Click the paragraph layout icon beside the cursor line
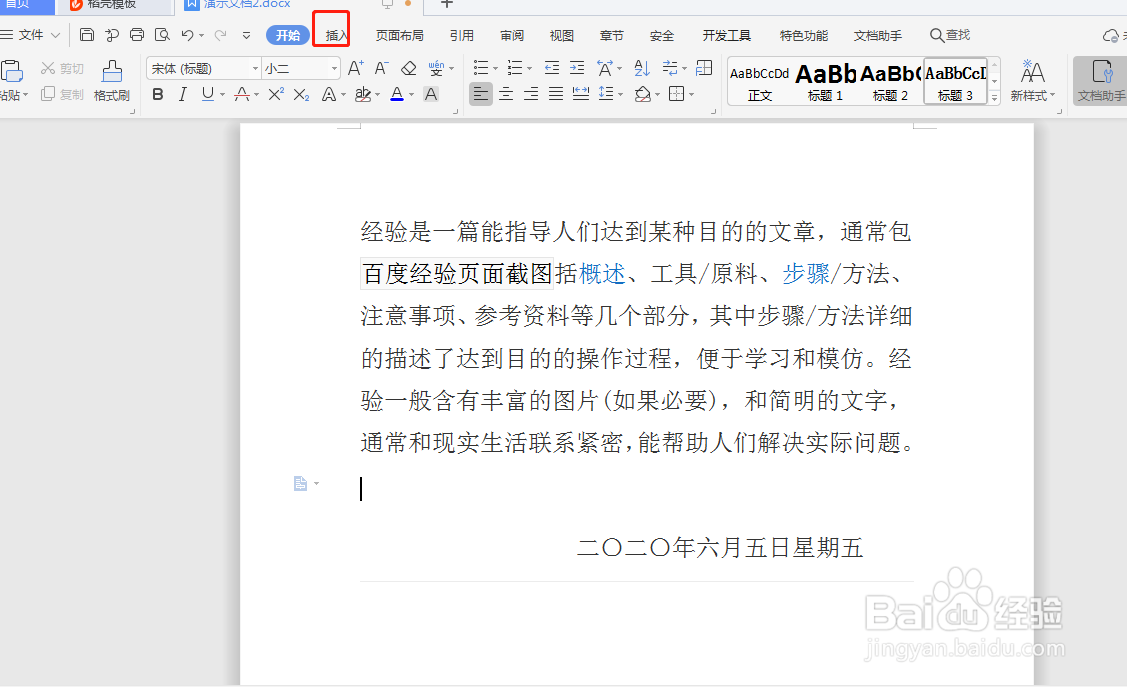The height and width of the screenshot is (687, 1127). [300, 484]
